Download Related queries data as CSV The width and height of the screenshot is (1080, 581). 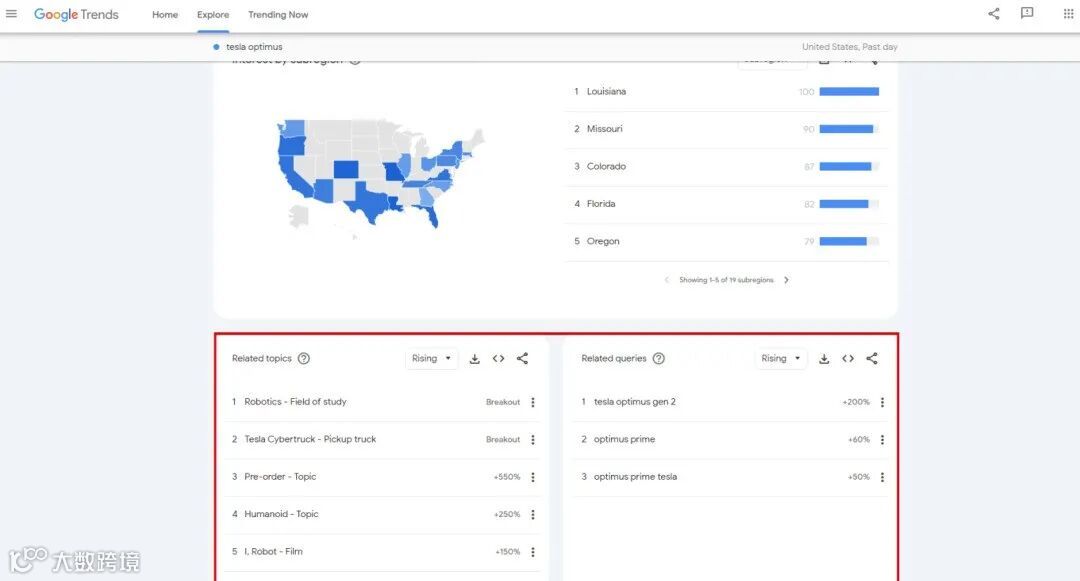pyautogui.click(x=824, y=359)
